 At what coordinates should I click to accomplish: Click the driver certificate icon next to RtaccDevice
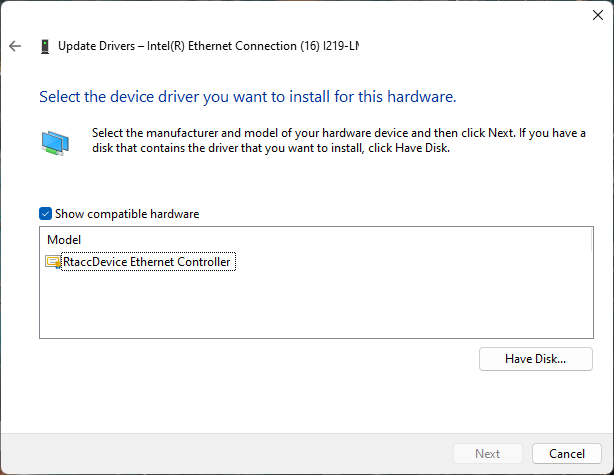point(53,262)
